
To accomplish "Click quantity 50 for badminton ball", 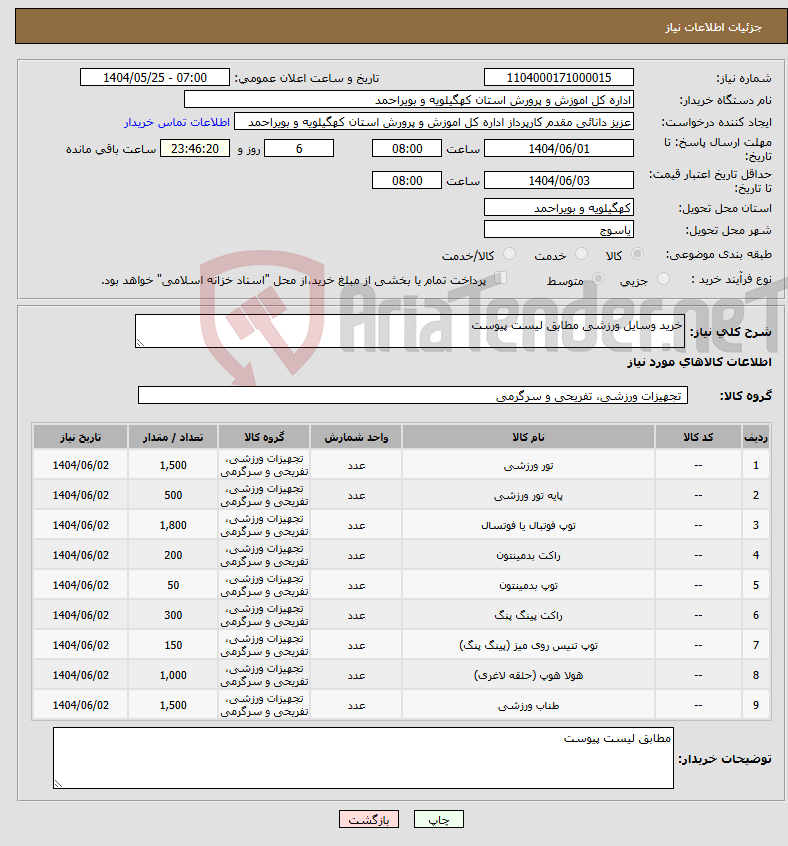I will 173,585.
